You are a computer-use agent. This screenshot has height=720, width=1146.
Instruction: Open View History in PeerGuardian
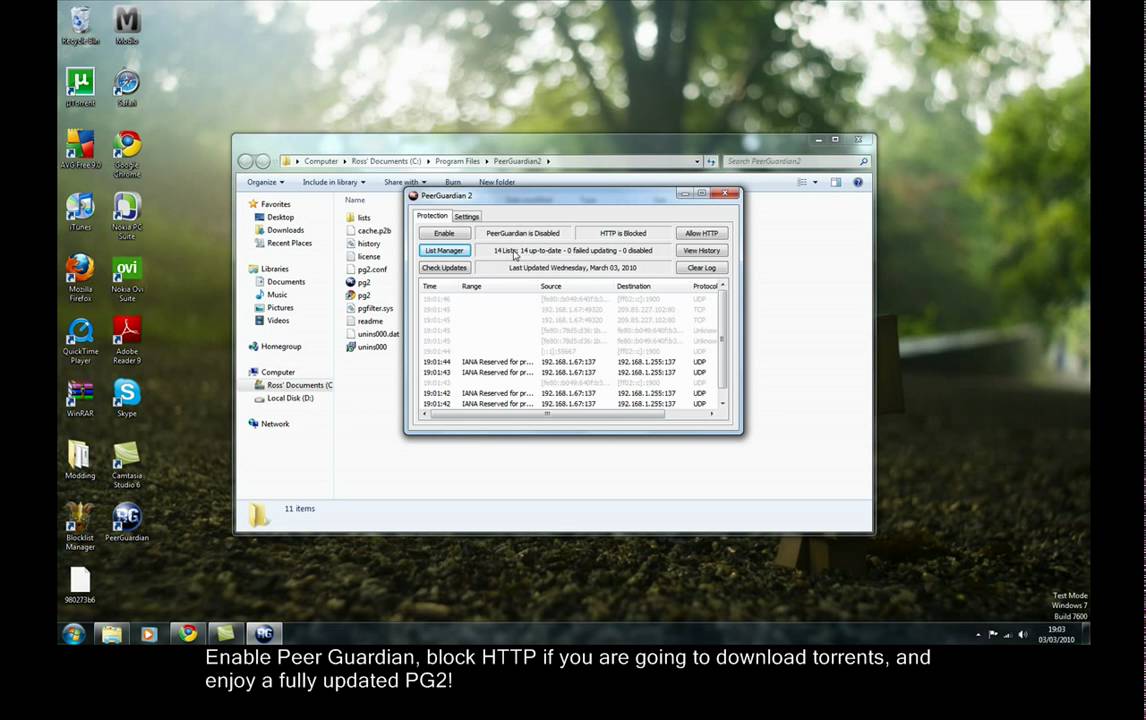[702, 251]
